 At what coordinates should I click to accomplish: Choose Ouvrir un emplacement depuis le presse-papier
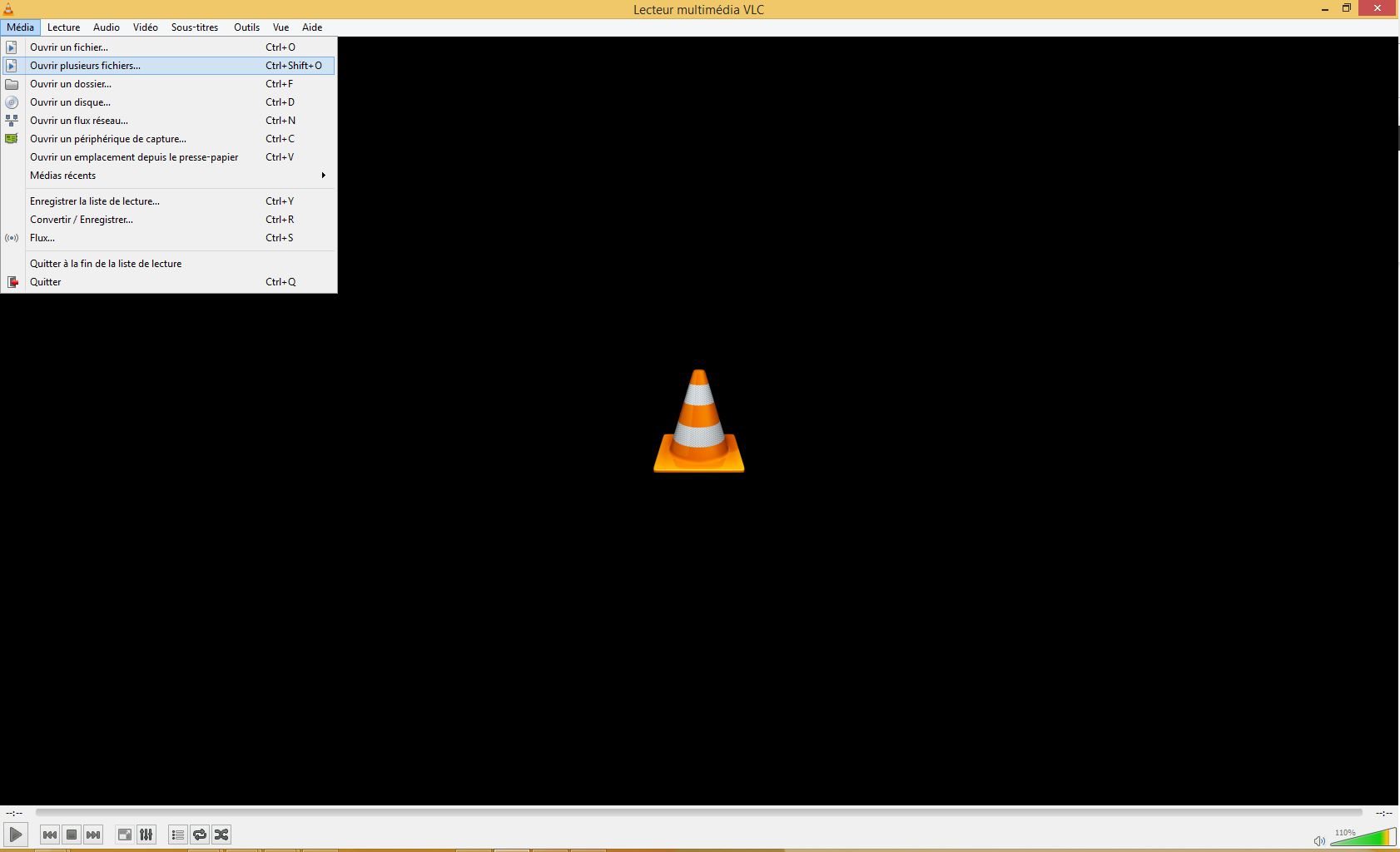[169, 157]
